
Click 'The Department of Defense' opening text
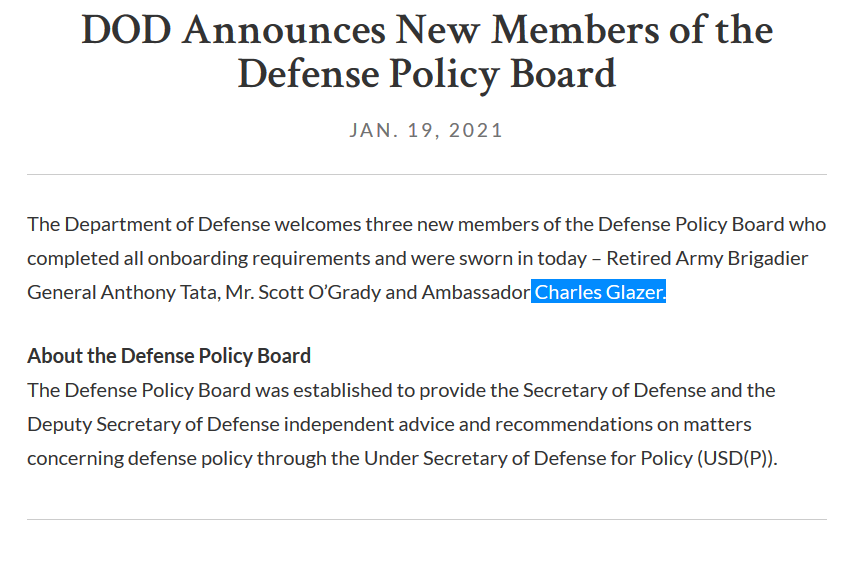(149, 225)
